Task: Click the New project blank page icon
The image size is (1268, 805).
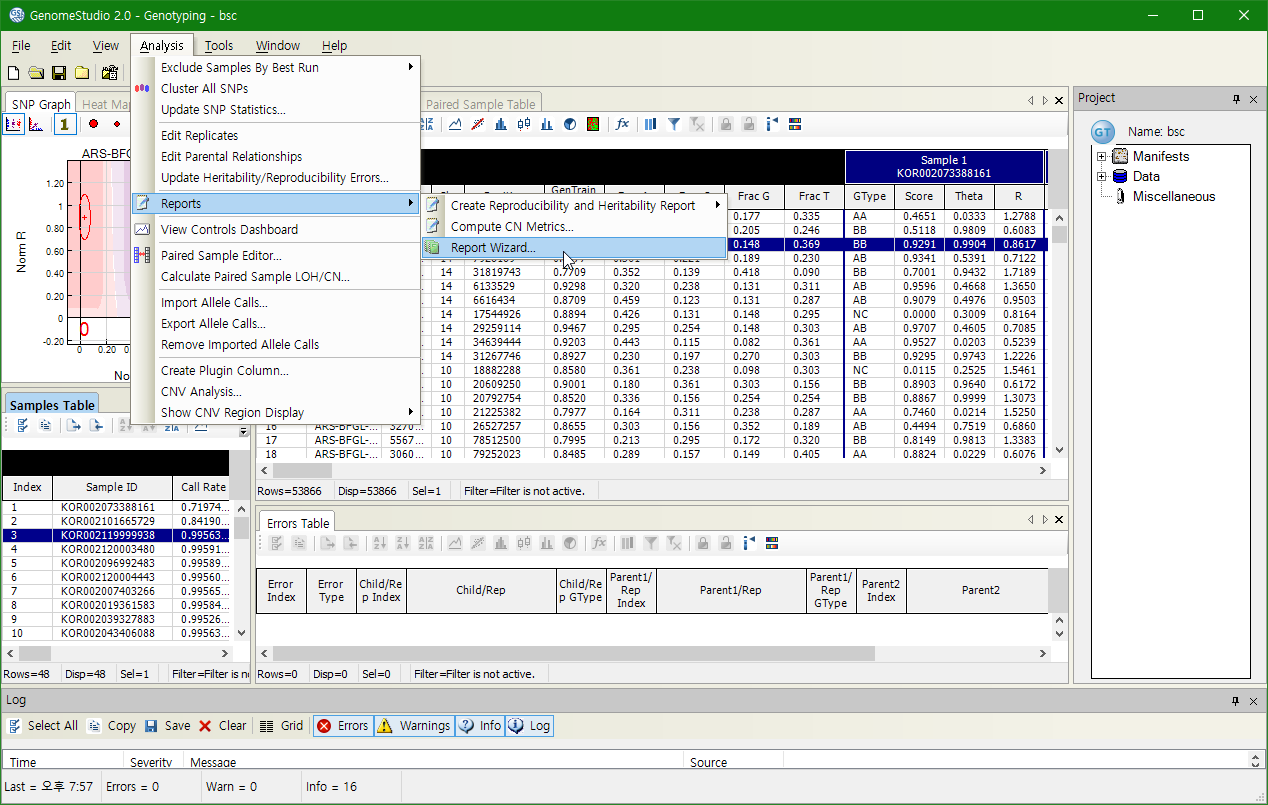Action: click(x=13, y=73)
